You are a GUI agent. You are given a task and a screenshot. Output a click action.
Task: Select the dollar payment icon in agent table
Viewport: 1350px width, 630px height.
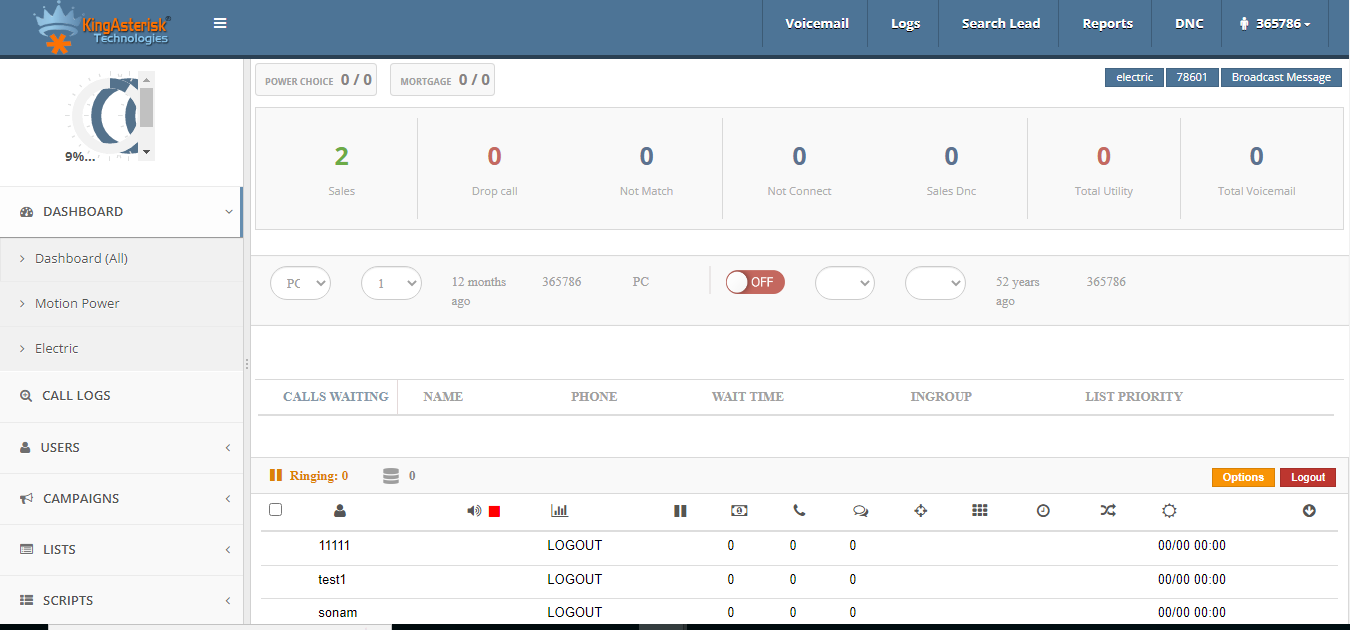click(739, 510)
